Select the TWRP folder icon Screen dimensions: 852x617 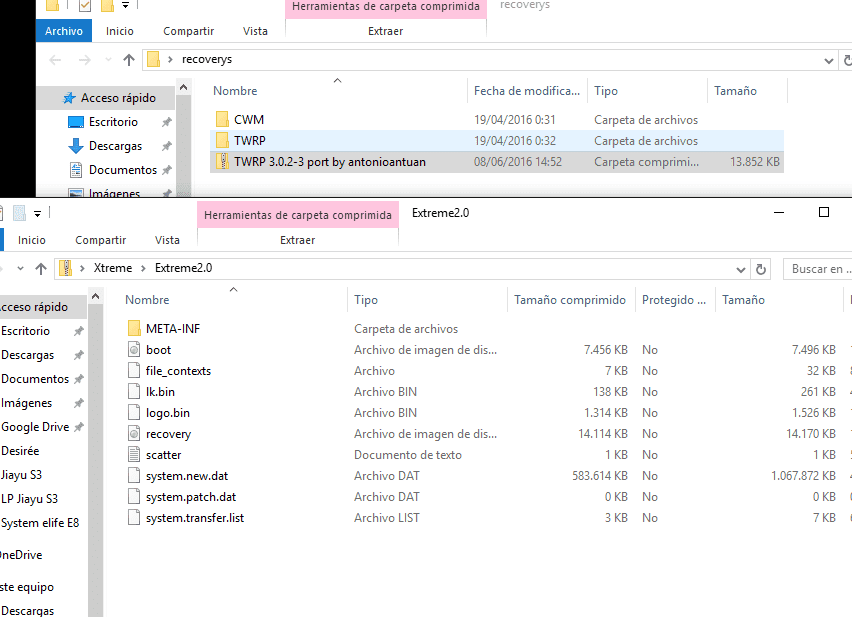(x=222, y=141)
